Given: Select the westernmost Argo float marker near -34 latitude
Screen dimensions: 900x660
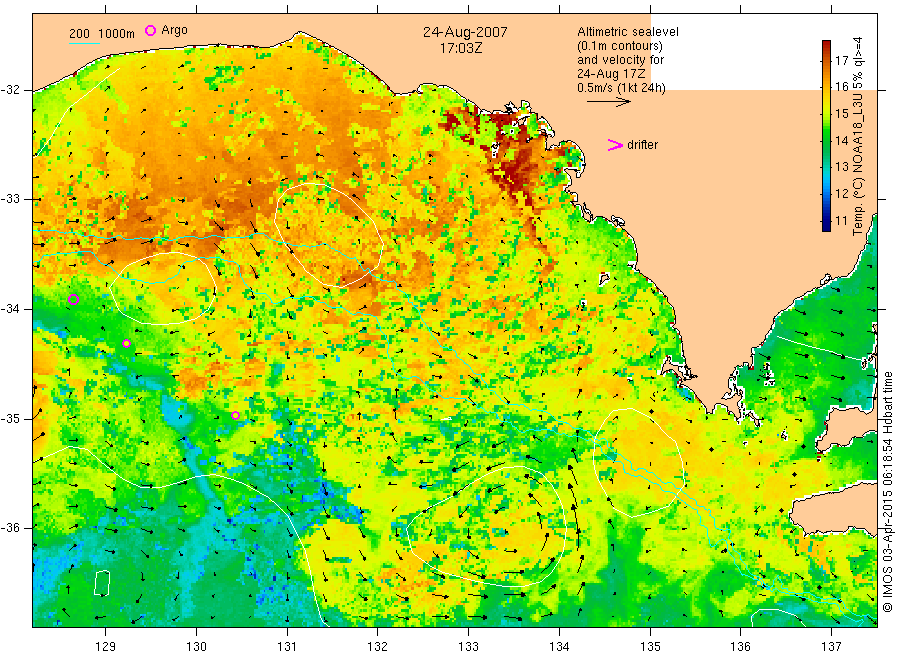Looking at the screenshot, I should coord(73,299).
